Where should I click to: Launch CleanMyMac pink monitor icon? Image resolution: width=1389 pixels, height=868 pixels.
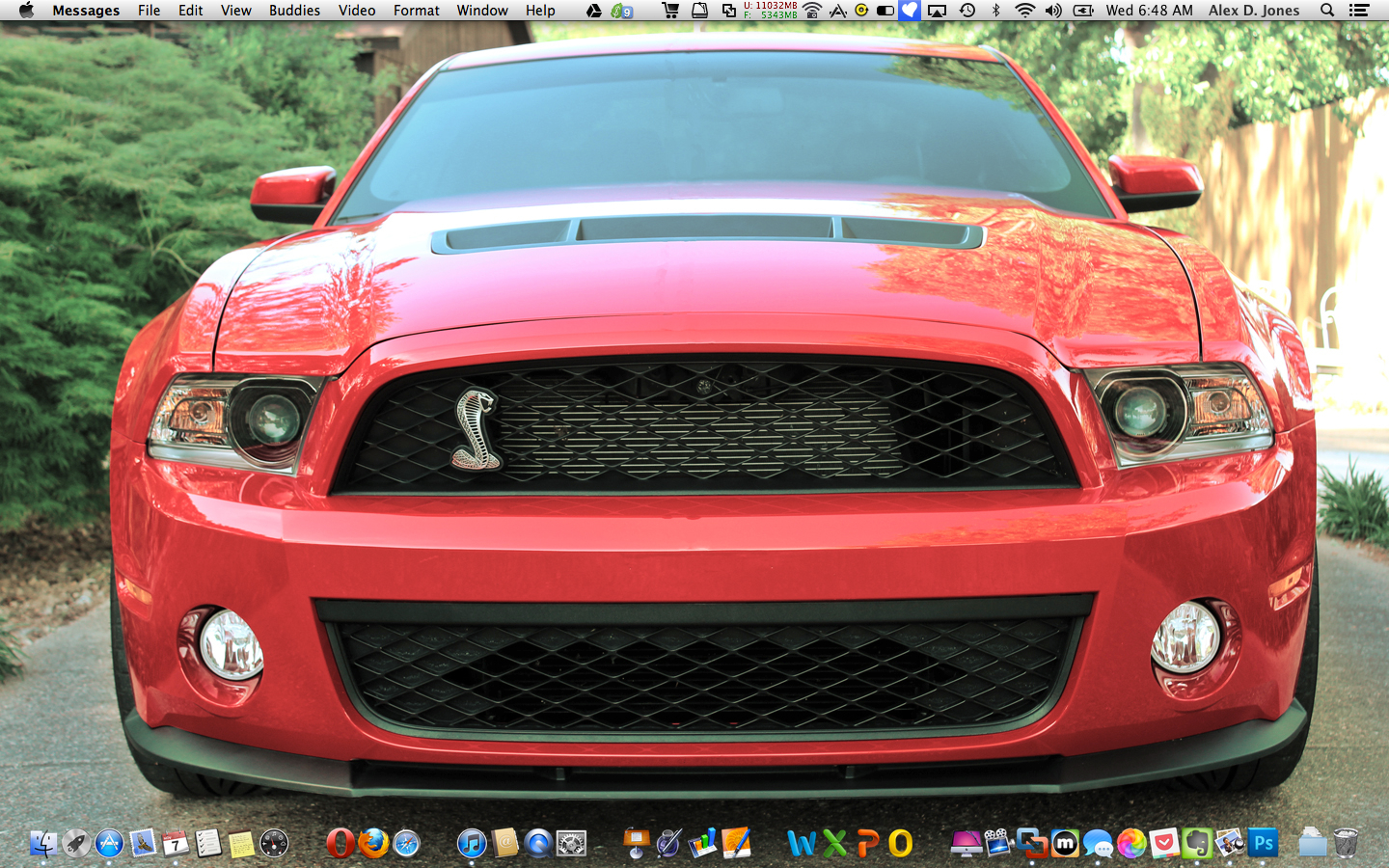click(967, 844)
